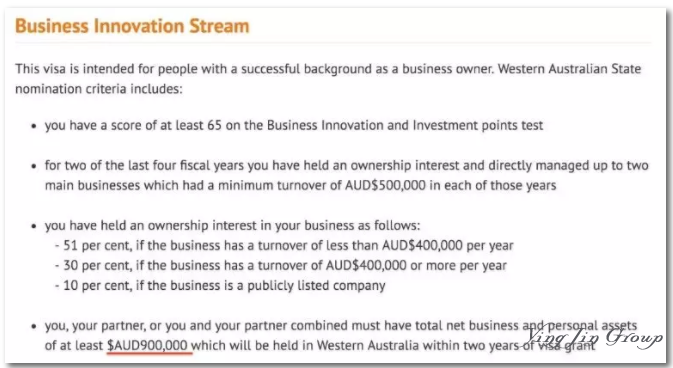The image size is (673, 368).
Task: Click the Business Innovation Stream heading
Action: coord(132,26)
